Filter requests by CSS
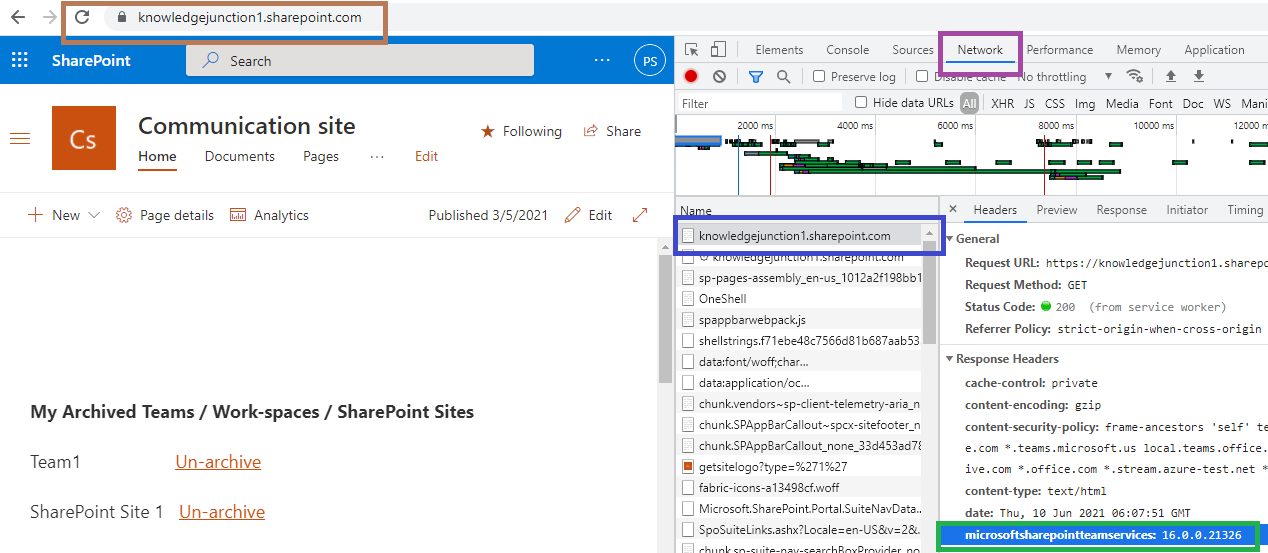 point(1055,103)
